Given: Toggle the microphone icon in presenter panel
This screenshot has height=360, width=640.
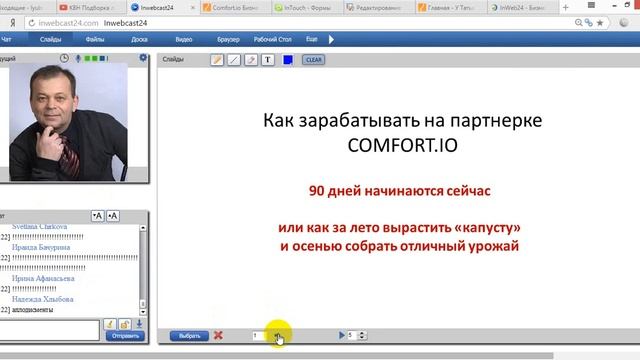Looking at the screenshot, I should [x=78, y=58].
